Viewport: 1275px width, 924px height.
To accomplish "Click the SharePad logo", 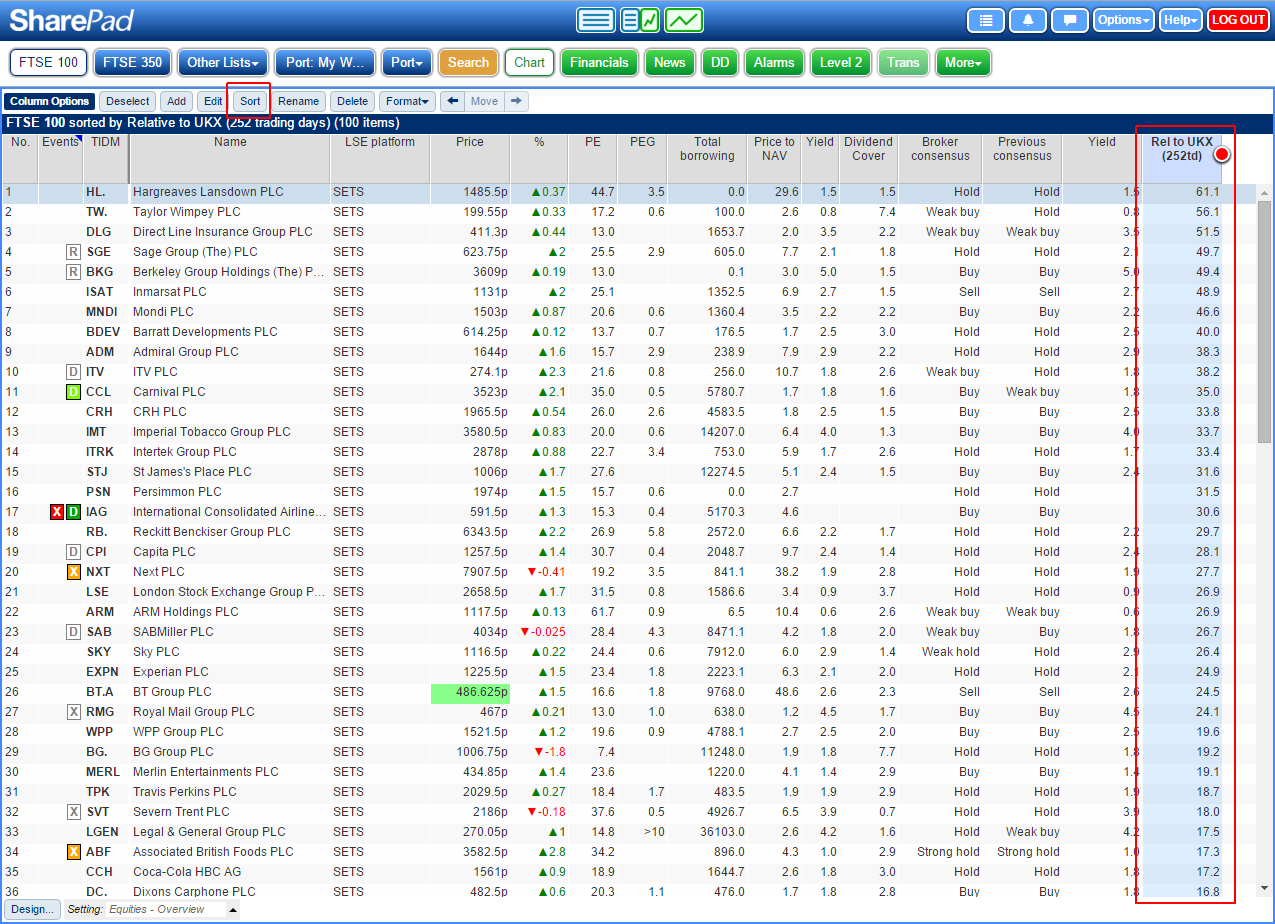I will tap(71, 20).
